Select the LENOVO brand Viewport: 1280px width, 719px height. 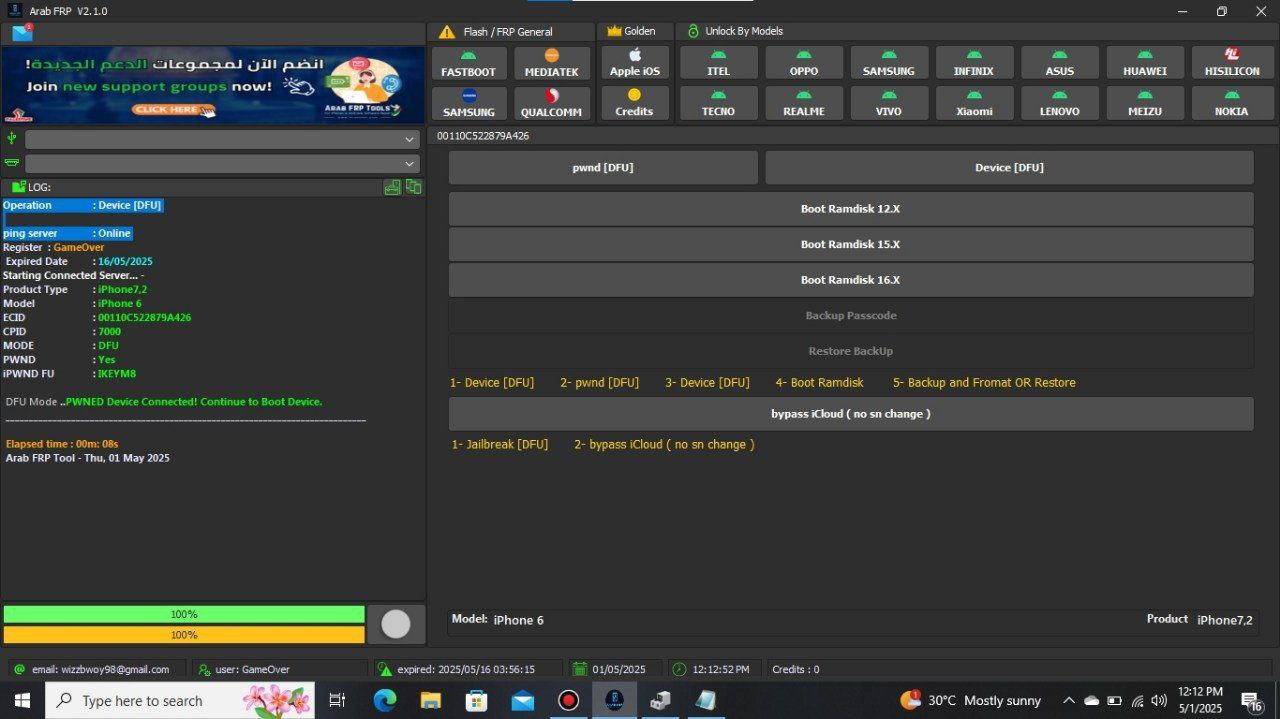click(x=1059, y=103)
